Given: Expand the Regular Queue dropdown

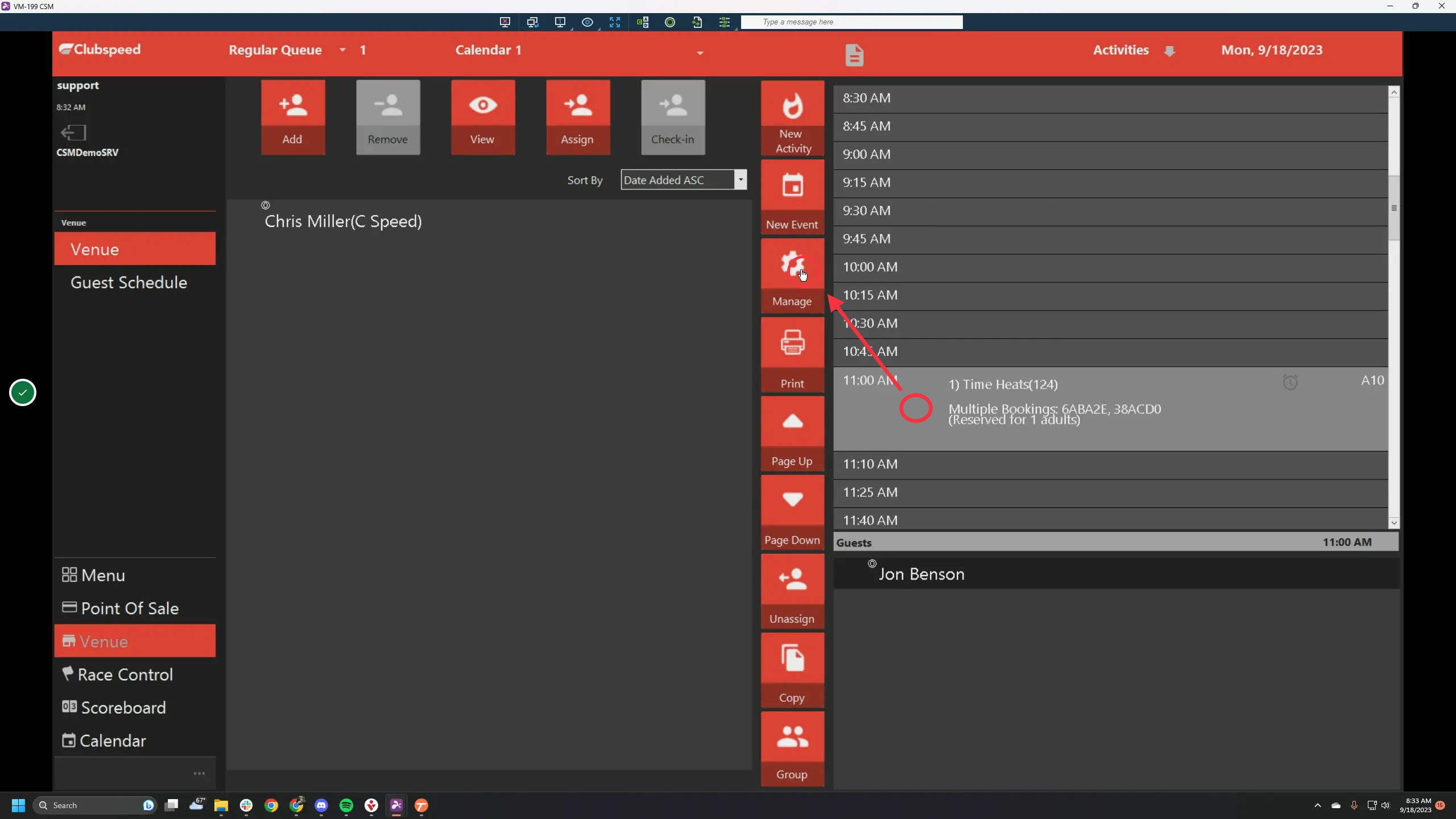Looking at the screenshot, I should [x=342, y=50].
